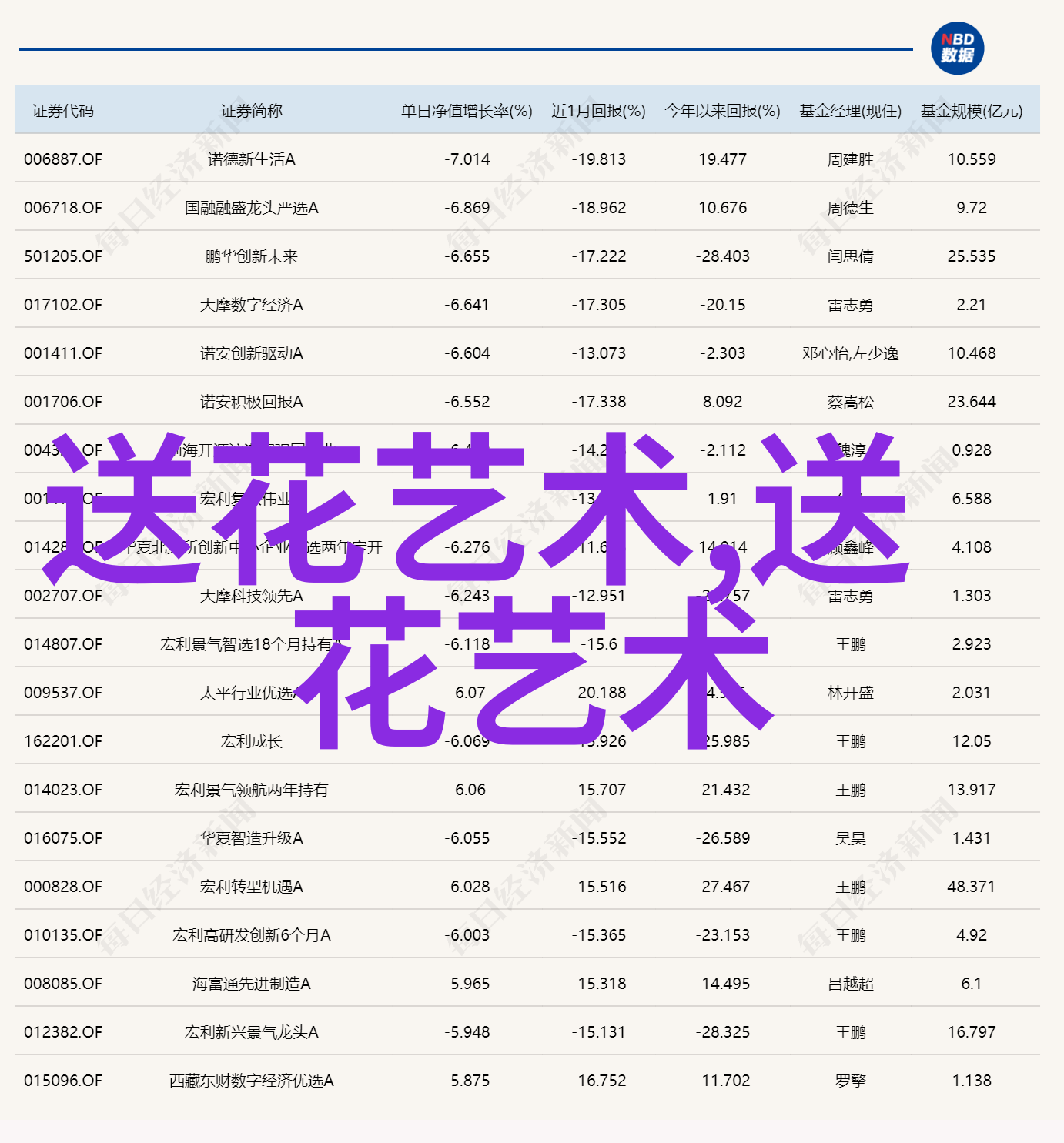Viewport: 1064px width, 1143px height.
Task: Click the value -20.15
Action: (722, 305)
